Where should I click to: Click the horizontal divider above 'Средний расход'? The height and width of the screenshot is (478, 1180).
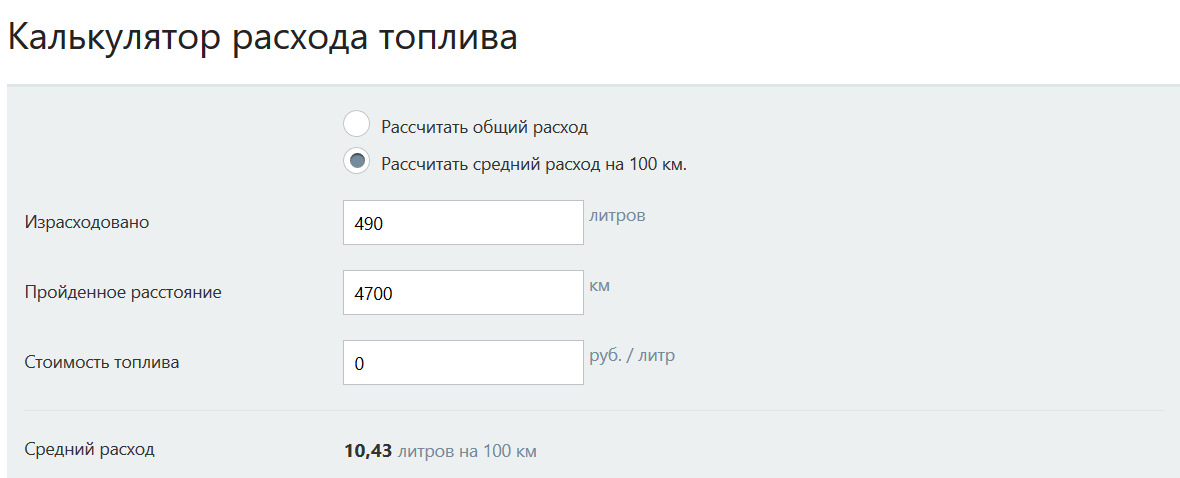click(594, 410)
